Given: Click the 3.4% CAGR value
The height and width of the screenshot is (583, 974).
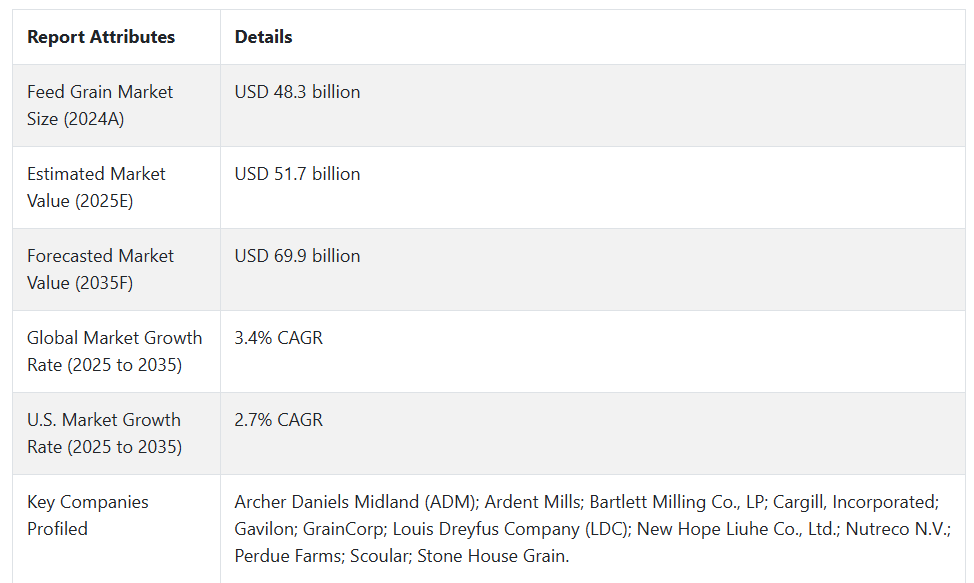Looking at the screenshot, I should point(279,338).
